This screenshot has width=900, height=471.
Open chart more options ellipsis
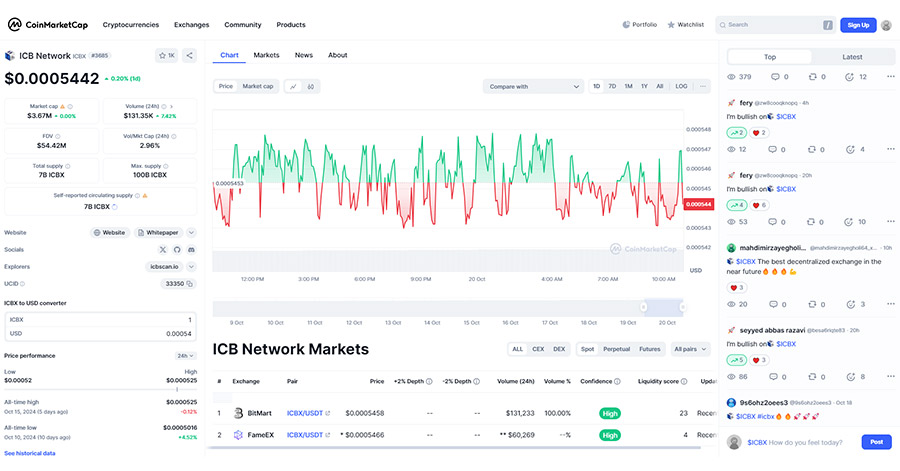point(703,86)
